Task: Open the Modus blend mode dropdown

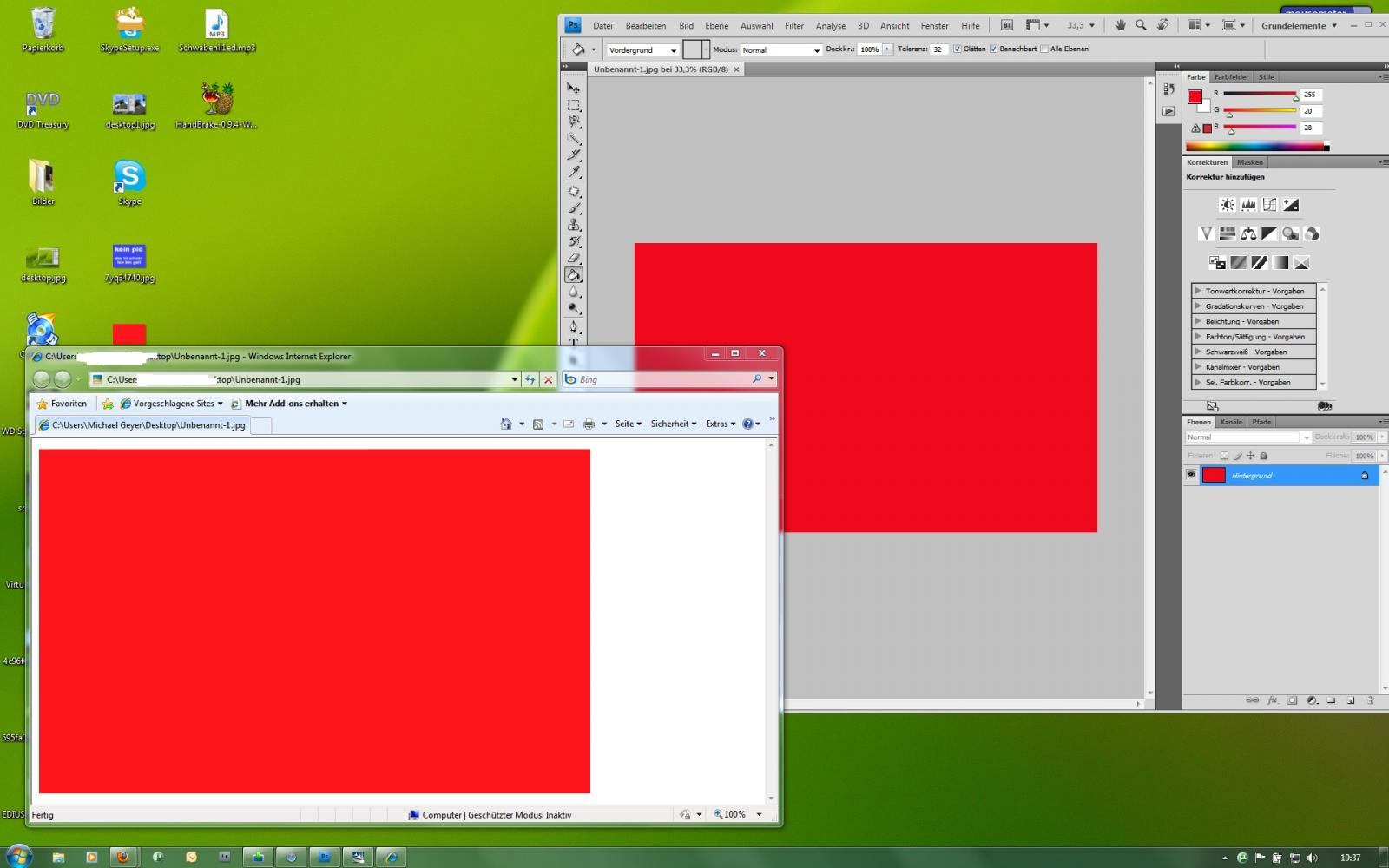Action: 781,50
